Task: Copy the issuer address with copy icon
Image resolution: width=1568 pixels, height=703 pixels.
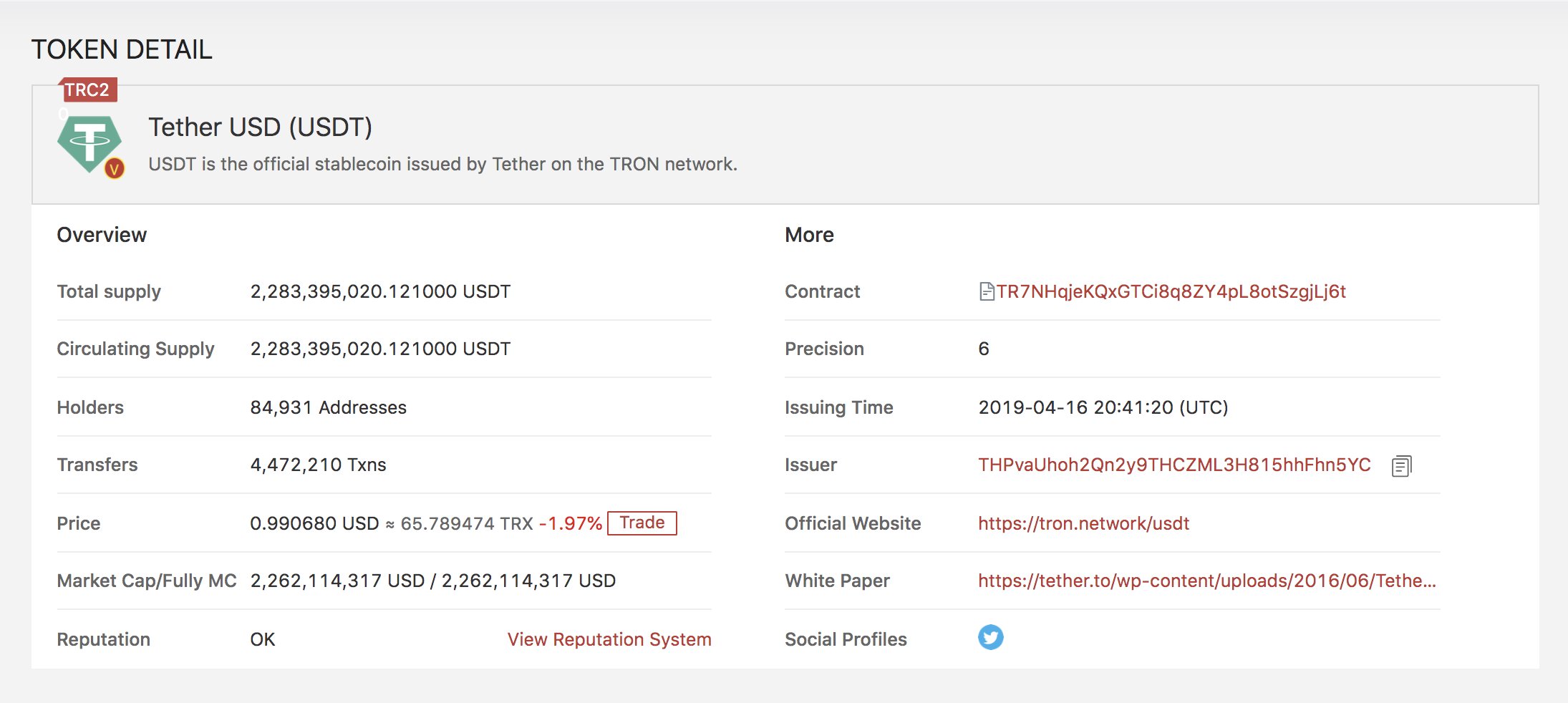Action: click(x=1401, y=466)
